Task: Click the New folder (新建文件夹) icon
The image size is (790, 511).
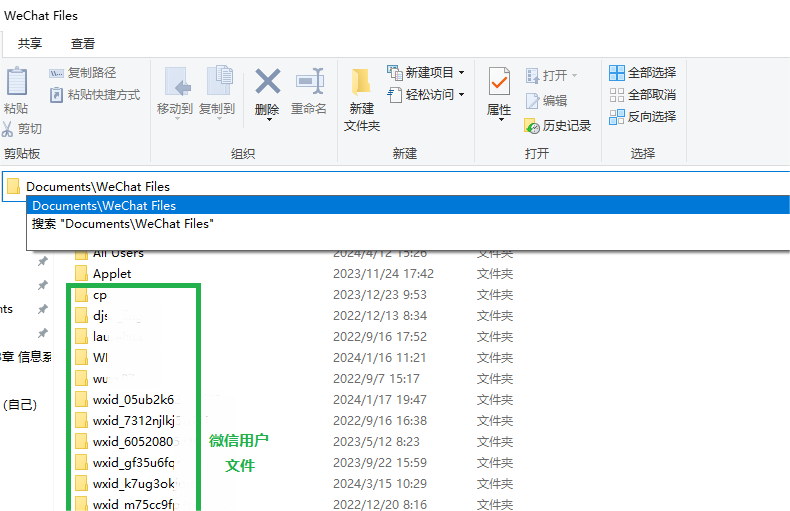Action: pos(361,82)
